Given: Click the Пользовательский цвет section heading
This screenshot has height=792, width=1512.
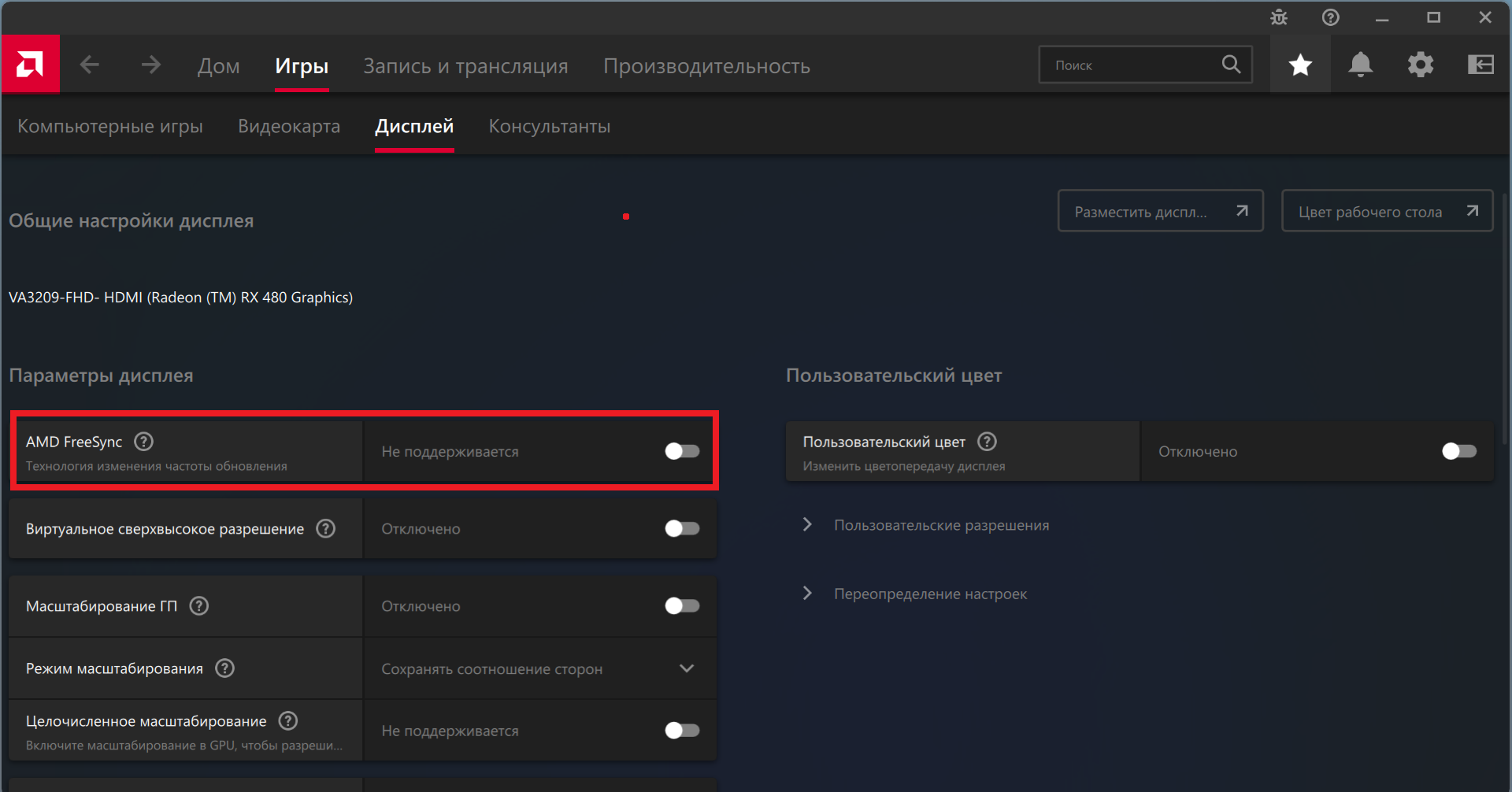Looking at the screenshot, I should [x=894, y=376].
